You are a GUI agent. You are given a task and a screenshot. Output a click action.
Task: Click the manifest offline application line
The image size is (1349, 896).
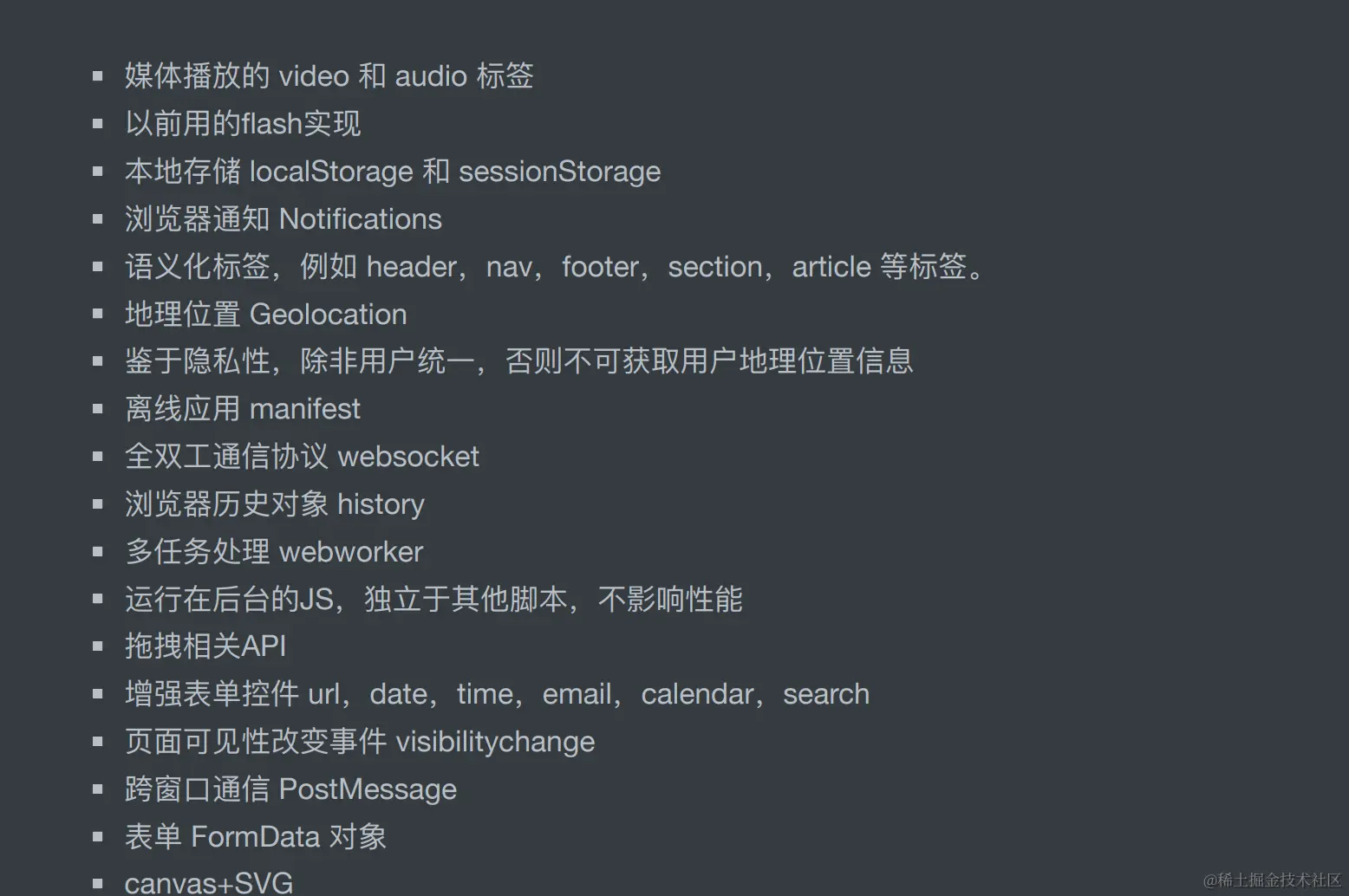pos(242,409)
